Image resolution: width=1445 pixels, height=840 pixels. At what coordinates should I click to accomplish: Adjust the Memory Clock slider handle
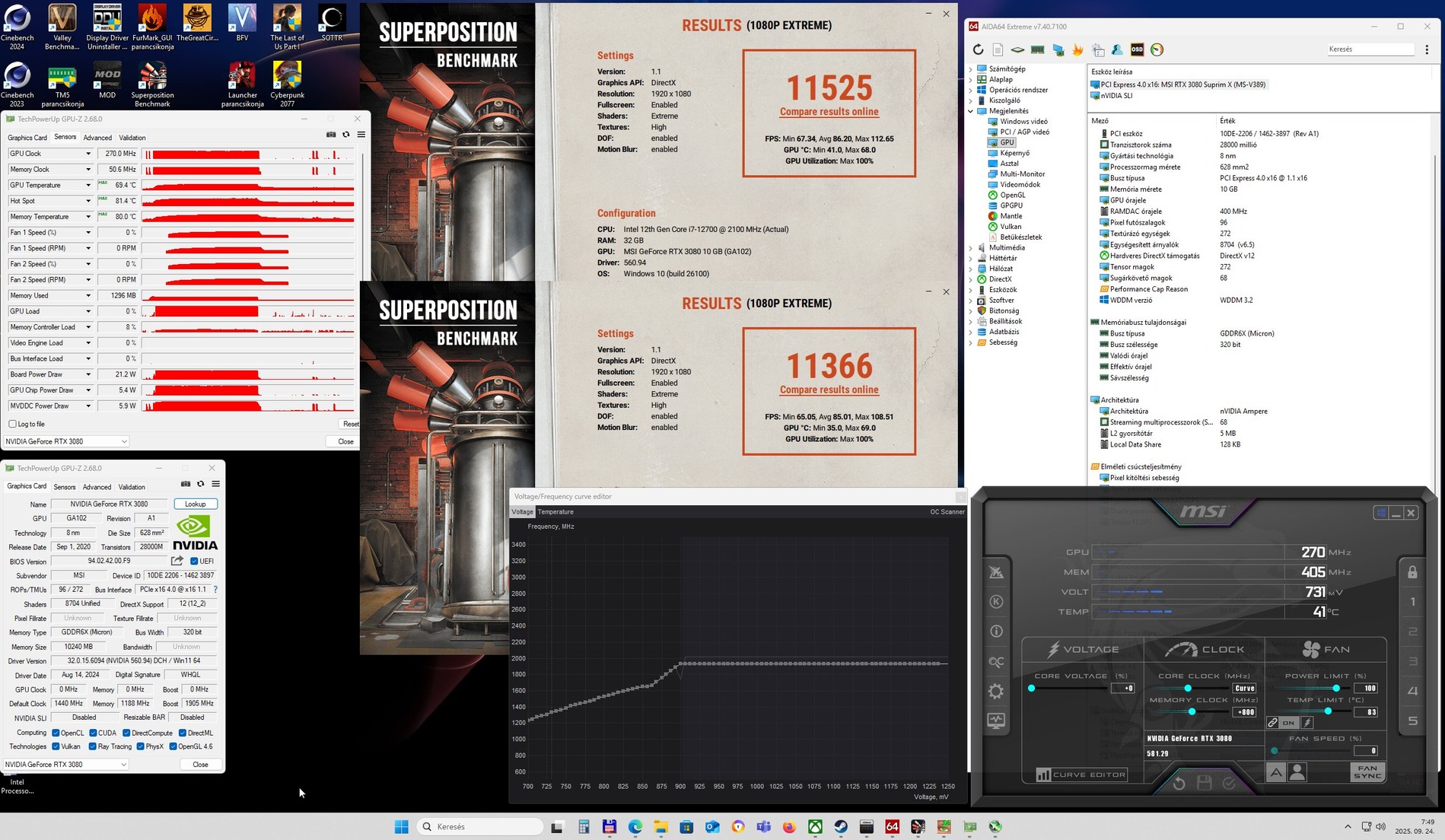[1192, 711]
